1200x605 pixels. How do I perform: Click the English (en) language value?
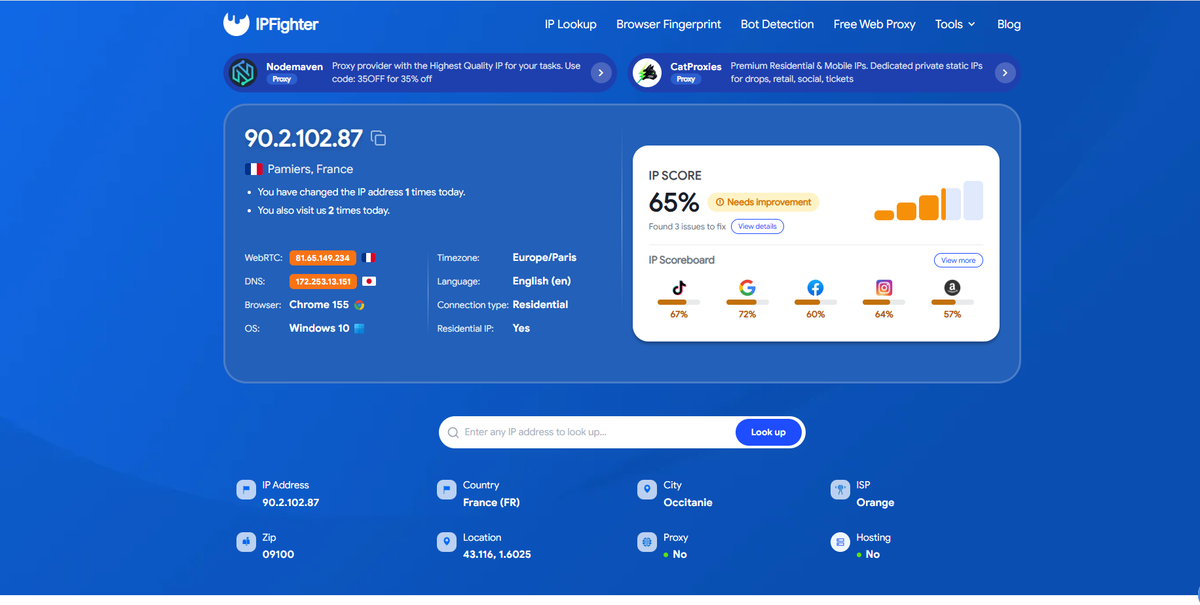coord(542,281)
